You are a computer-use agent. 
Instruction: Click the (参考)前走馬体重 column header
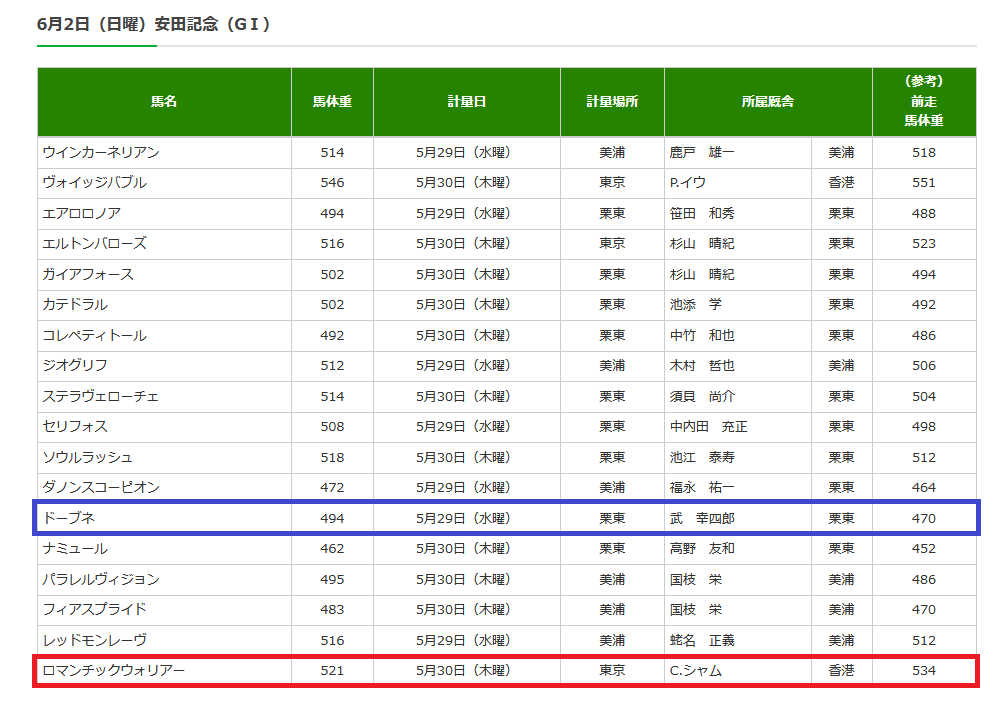pos(924,101)
